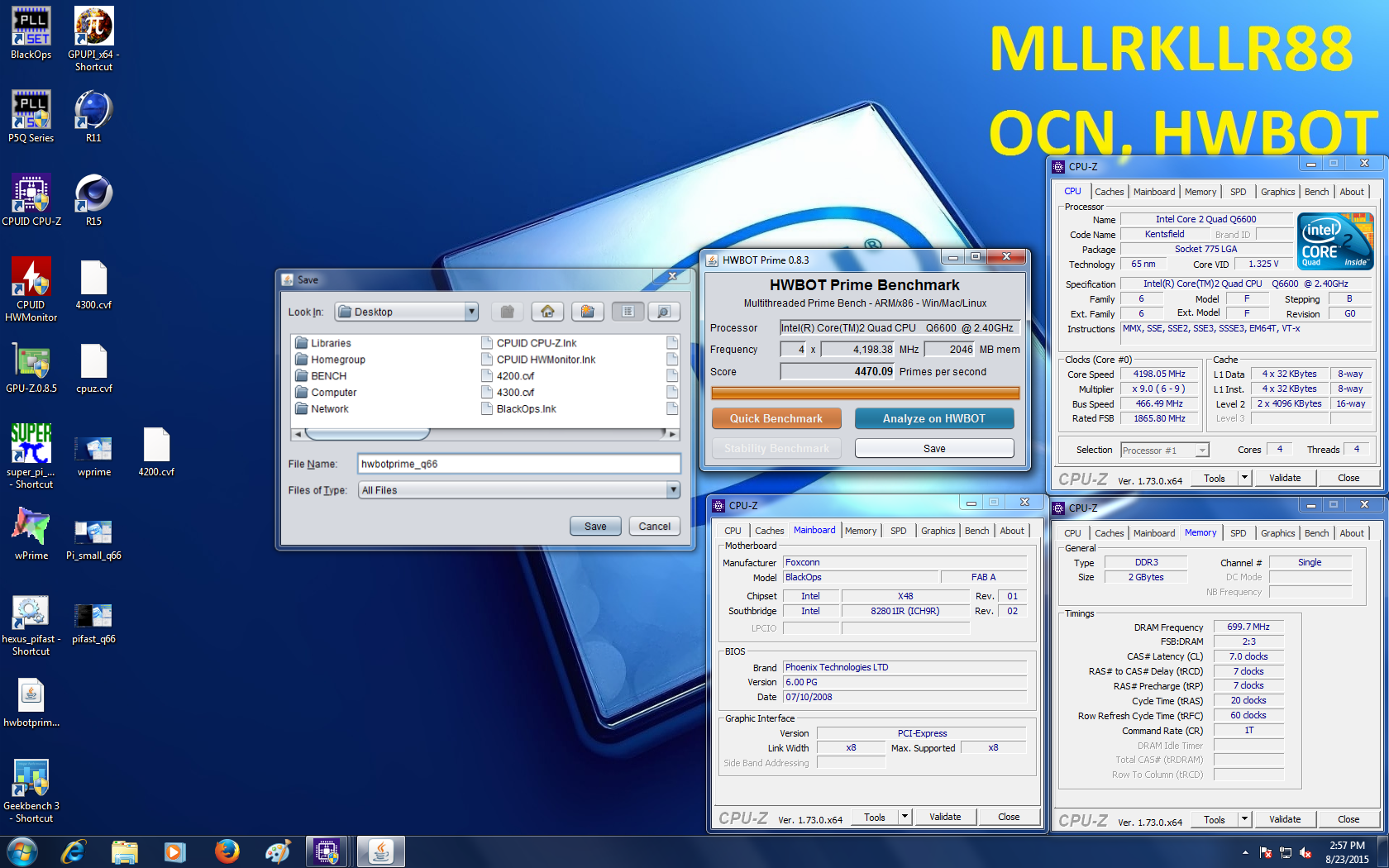Open super_pi shortcut desktop icon
Screen dimensions: 1389x868
31,456
